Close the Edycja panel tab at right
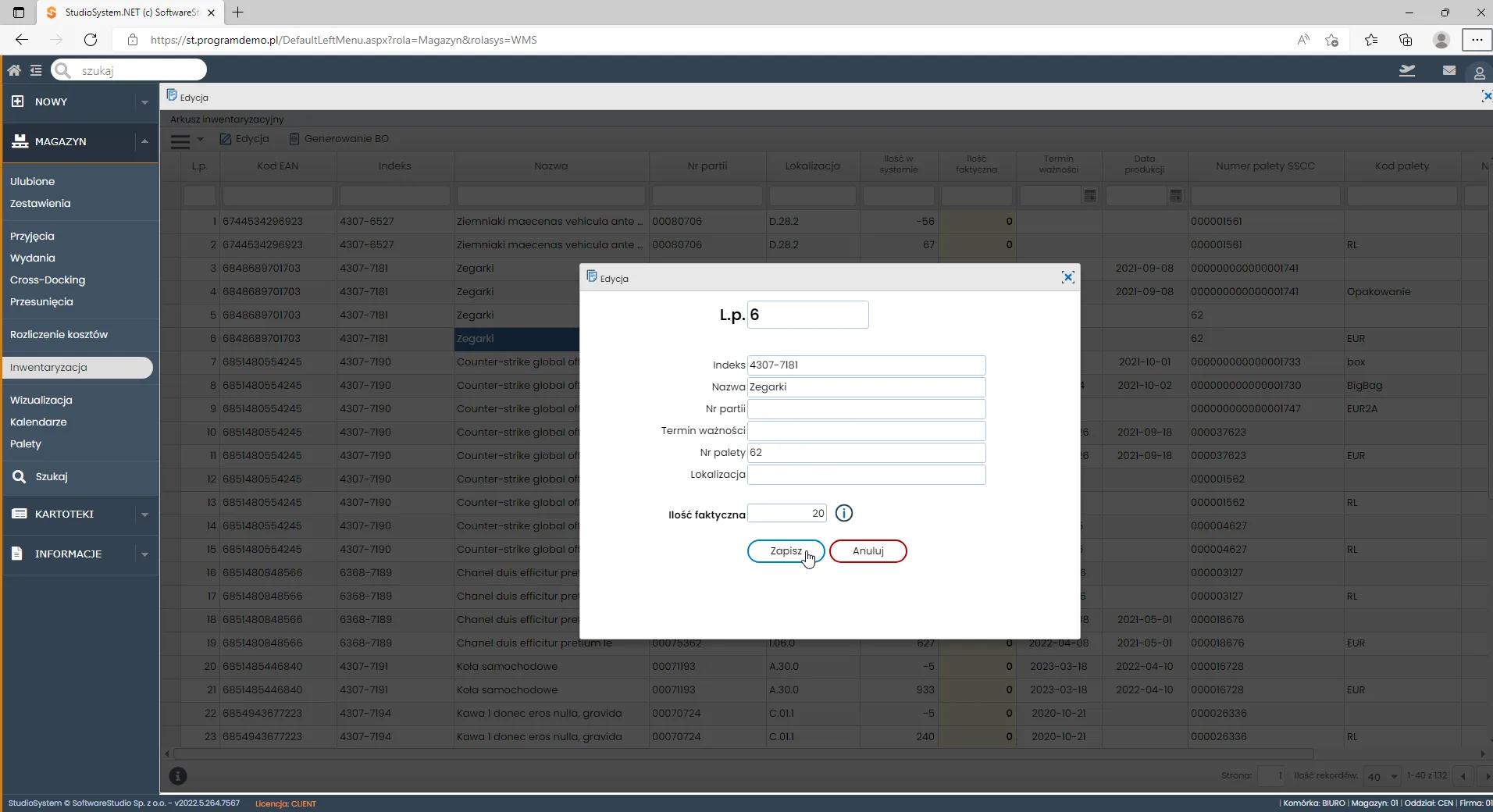The image size is (1493, 812). tap(1487, 96)
